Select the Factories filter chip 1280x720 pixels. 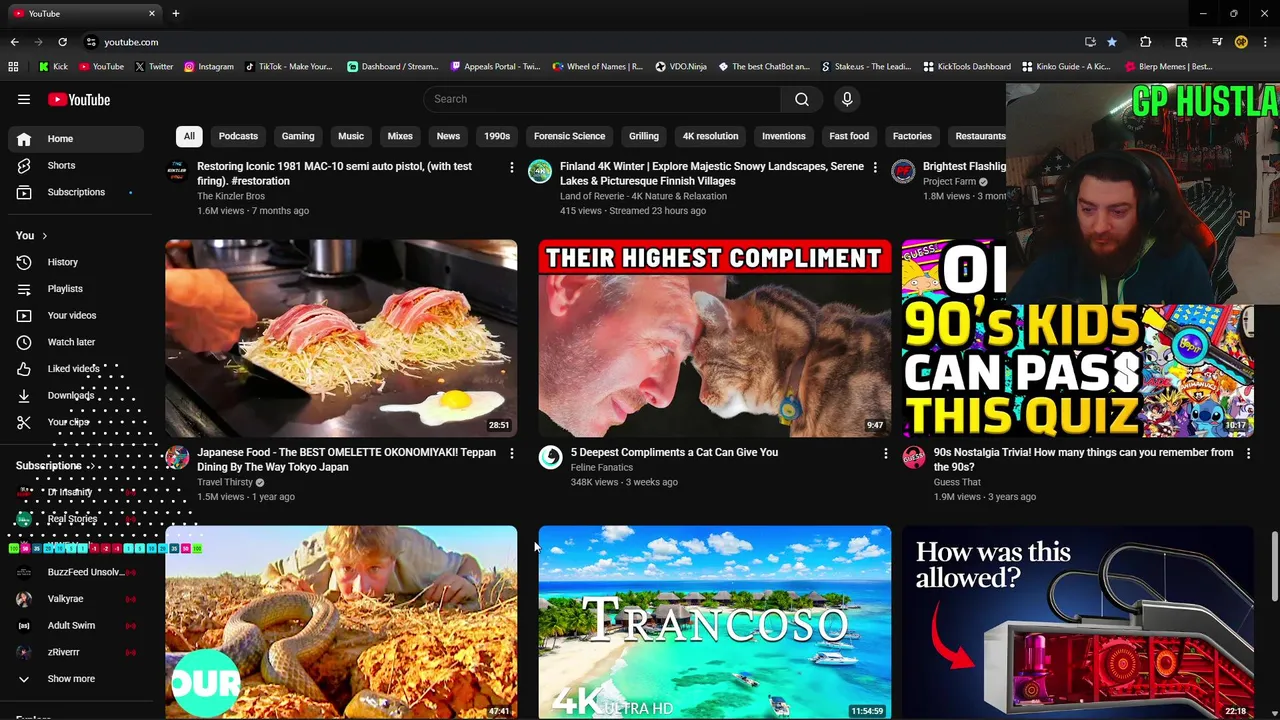[x=912, y=136]
